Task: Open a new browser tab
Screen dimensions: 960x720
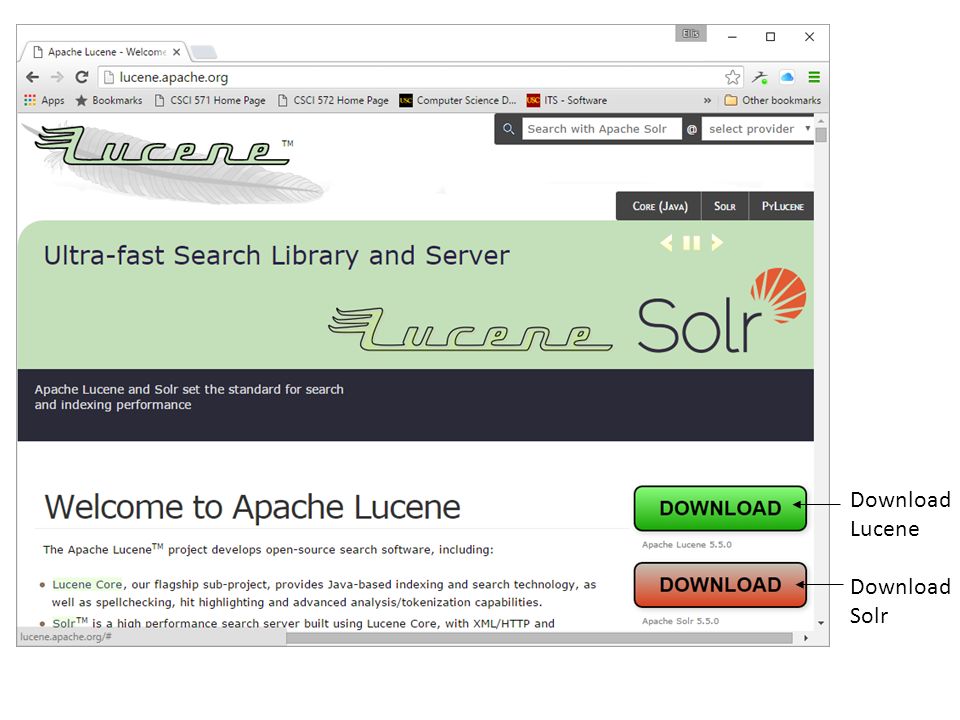Action: click(204, 52)
